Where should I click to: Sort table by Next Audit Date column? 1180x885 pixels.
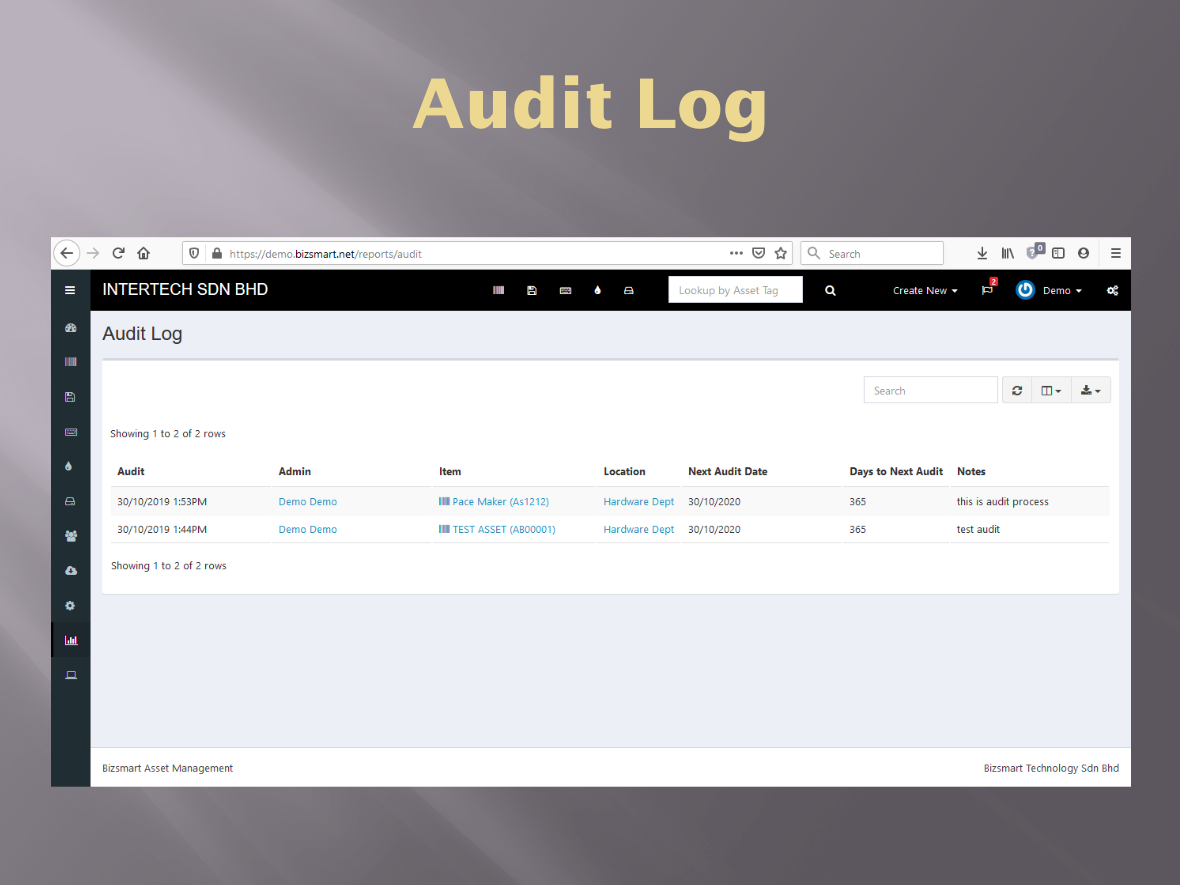point(728,471)
